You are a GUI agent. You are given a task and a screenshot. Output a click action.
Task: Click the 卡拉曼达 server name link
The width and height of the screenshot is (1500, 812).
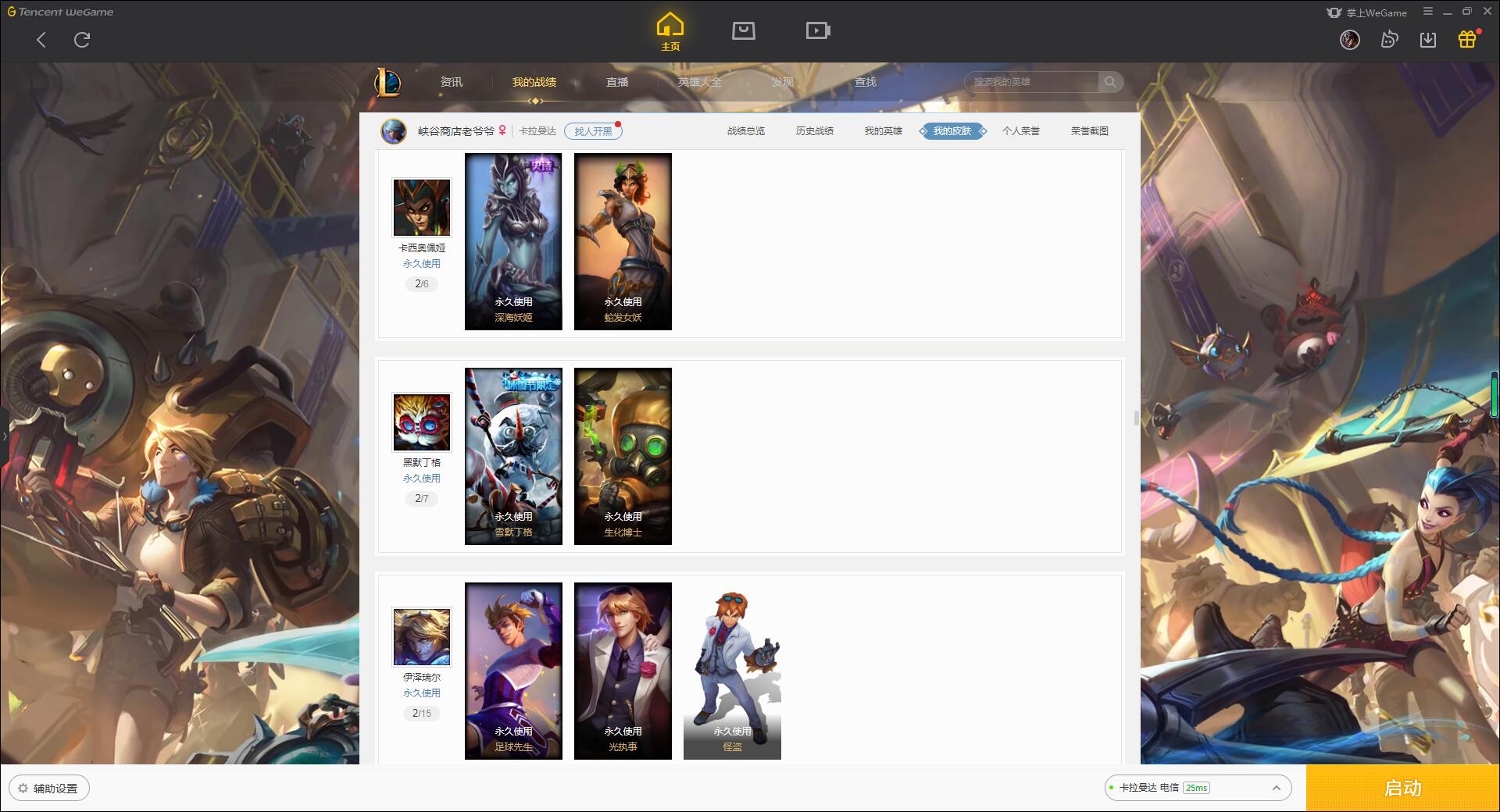point(537,131)
